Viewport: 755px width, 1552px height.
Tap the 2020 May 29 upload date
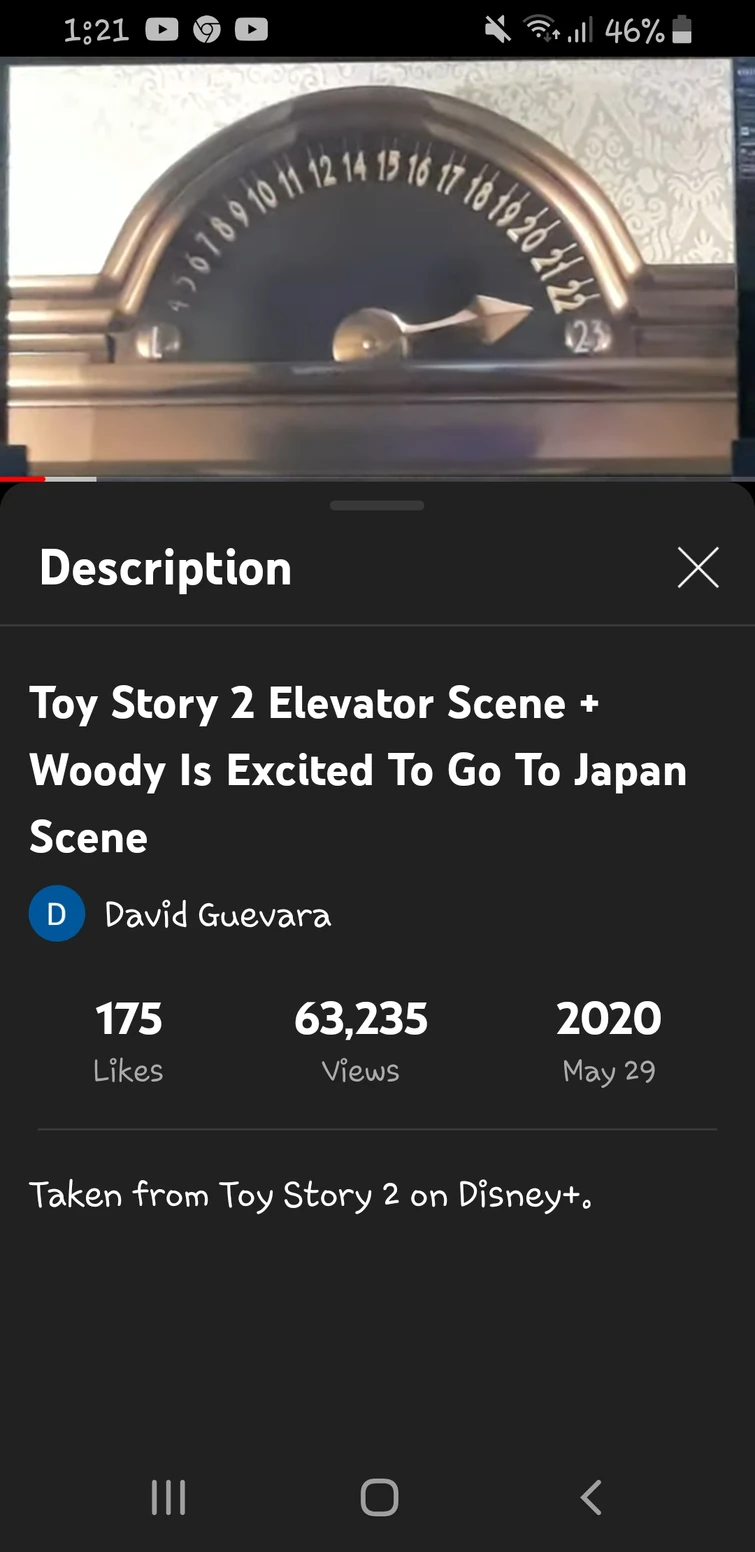pos(609,1042)
